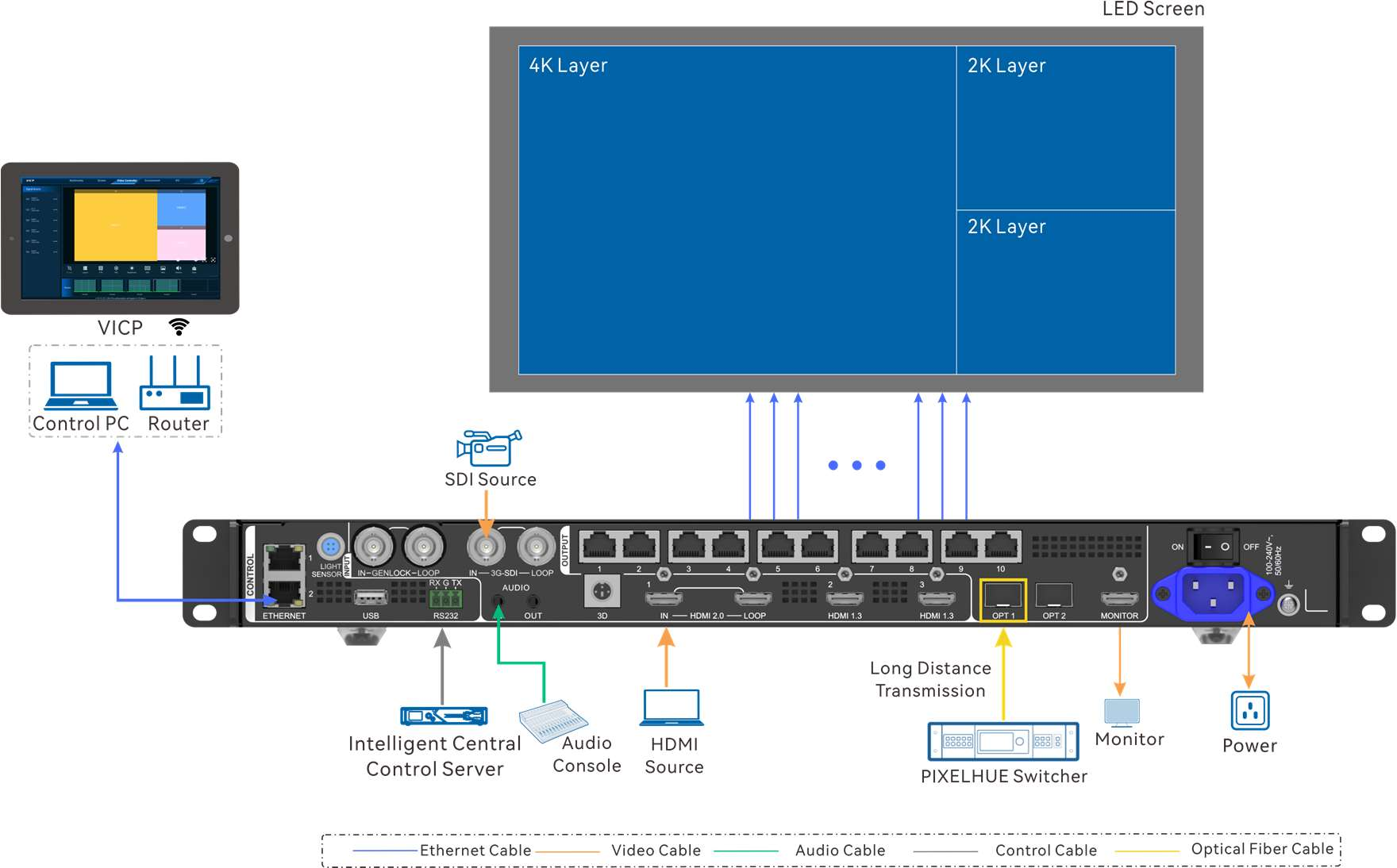
Task: Click the HDMI 1.3 port number 3
Action: [937, 598]
